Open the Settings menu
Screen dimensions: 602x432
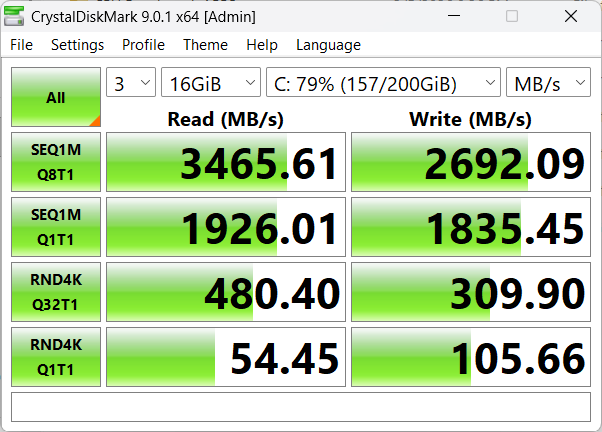pos(77,45)
